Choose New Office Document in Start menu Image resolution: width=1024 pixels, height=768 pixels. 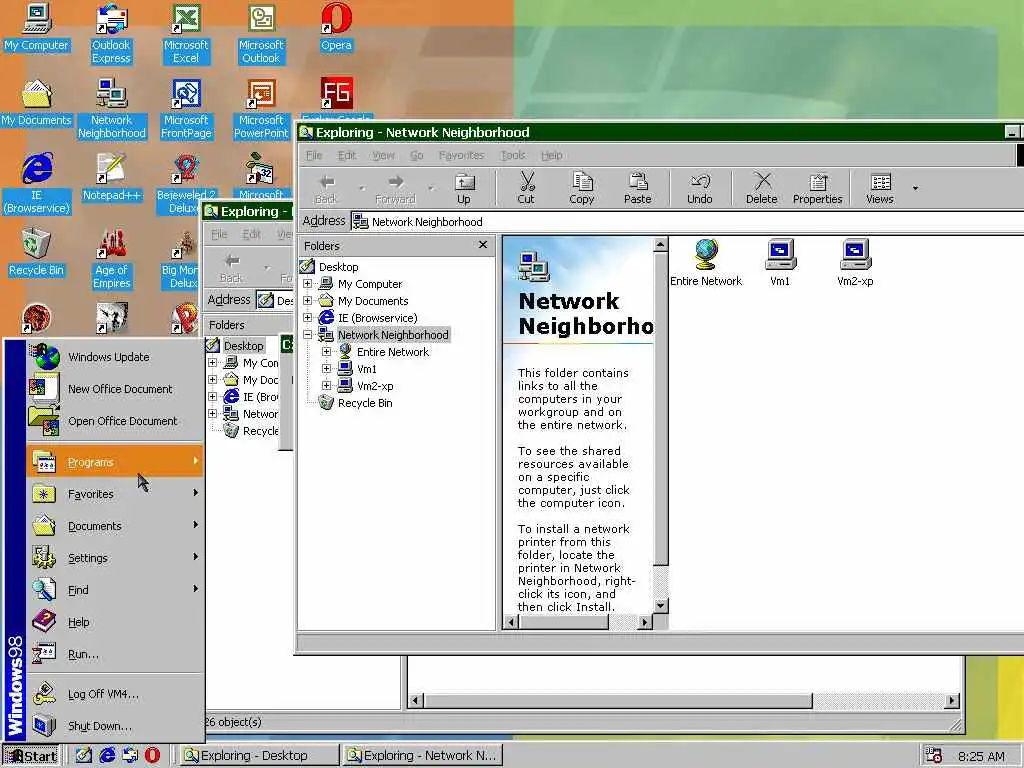116,389
